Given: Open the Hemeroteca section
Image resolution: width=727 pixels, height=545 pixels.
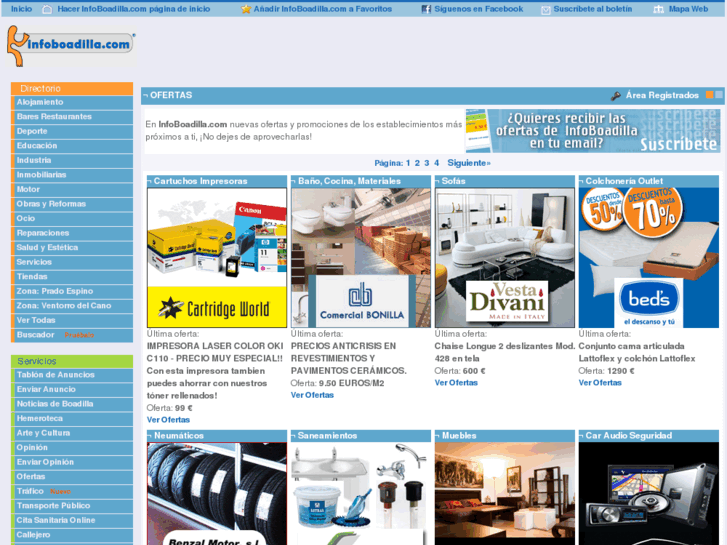Looking at the screenshot, I should coord(72,418).
